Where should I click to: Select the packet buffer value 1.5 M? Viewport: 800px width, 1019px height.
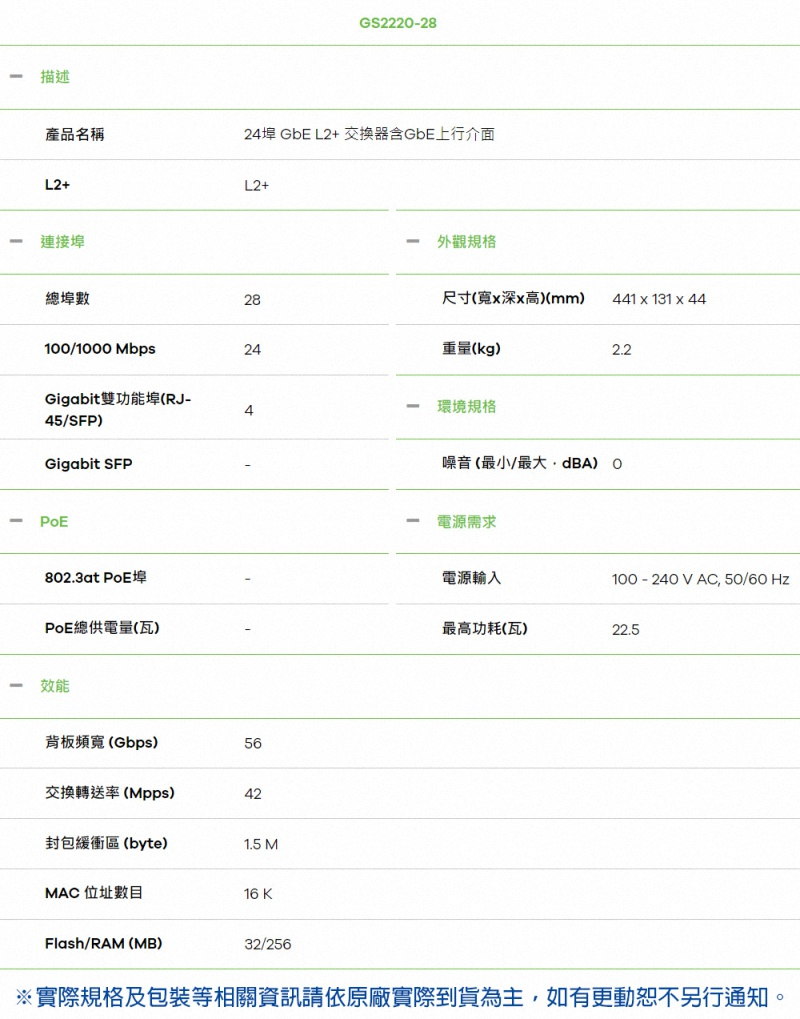click(261, 844)
